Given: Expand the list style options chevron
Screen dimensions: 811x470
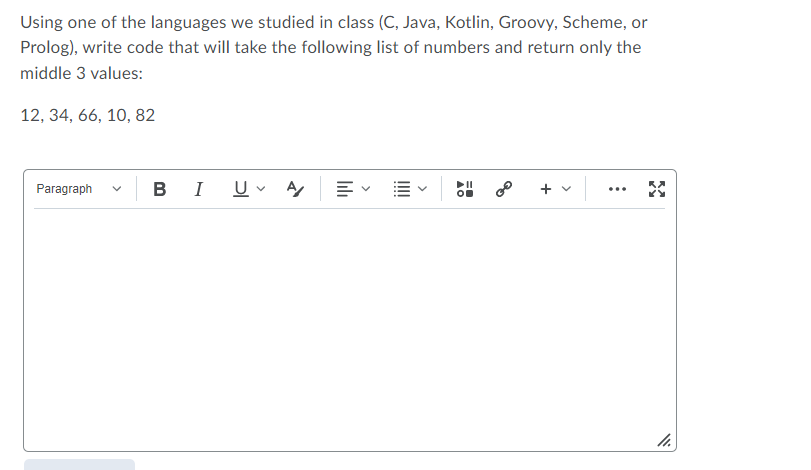Looking at the screenshot, I should [x=422, y=189].
